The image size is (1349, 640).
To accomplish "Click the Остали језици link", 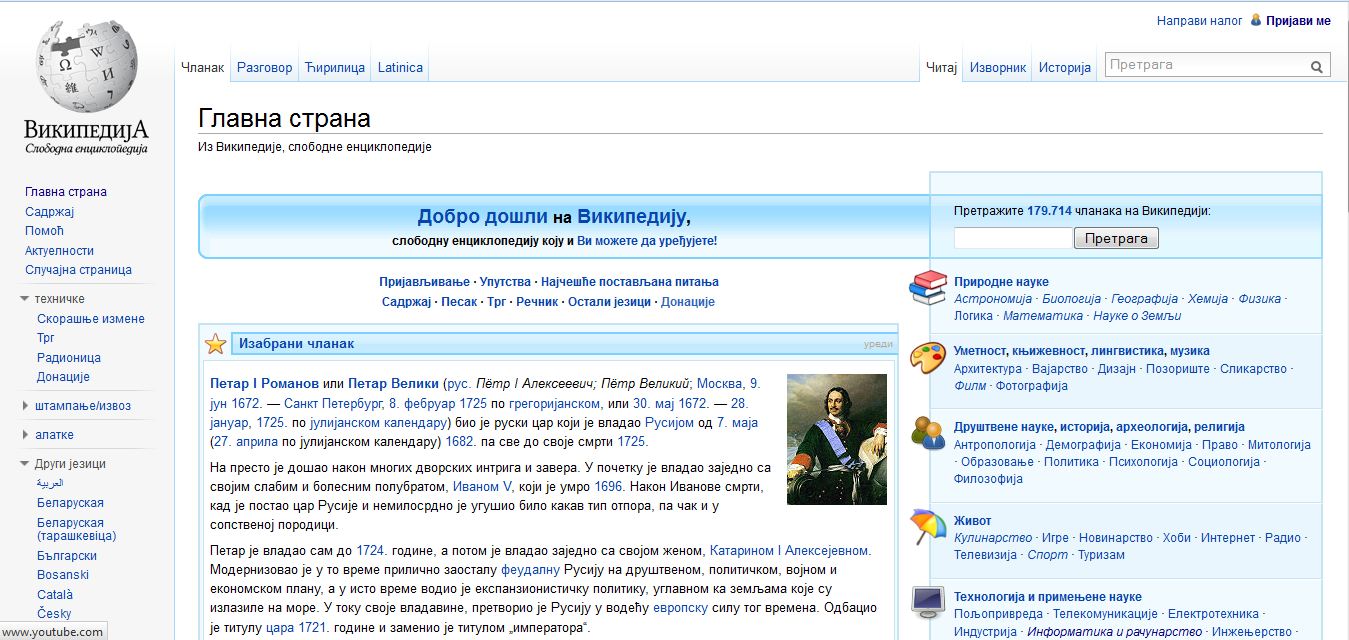I will click(610, 302).
